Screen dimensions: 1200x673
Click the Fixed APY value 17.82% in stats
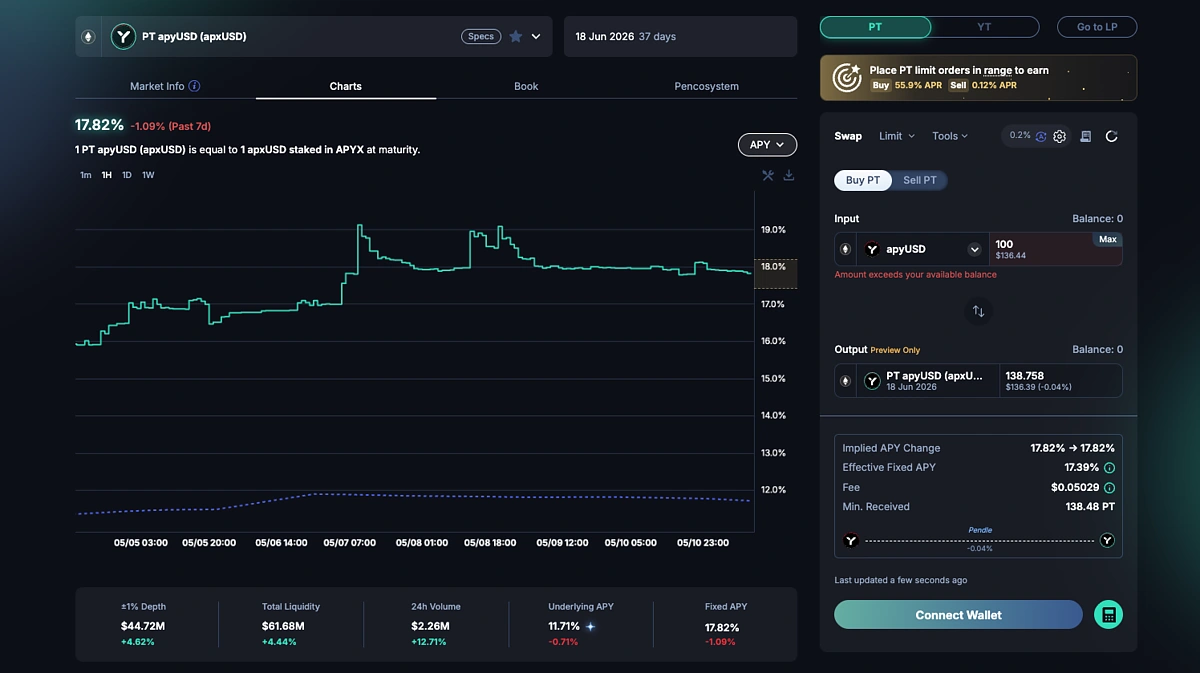(721, 628)
